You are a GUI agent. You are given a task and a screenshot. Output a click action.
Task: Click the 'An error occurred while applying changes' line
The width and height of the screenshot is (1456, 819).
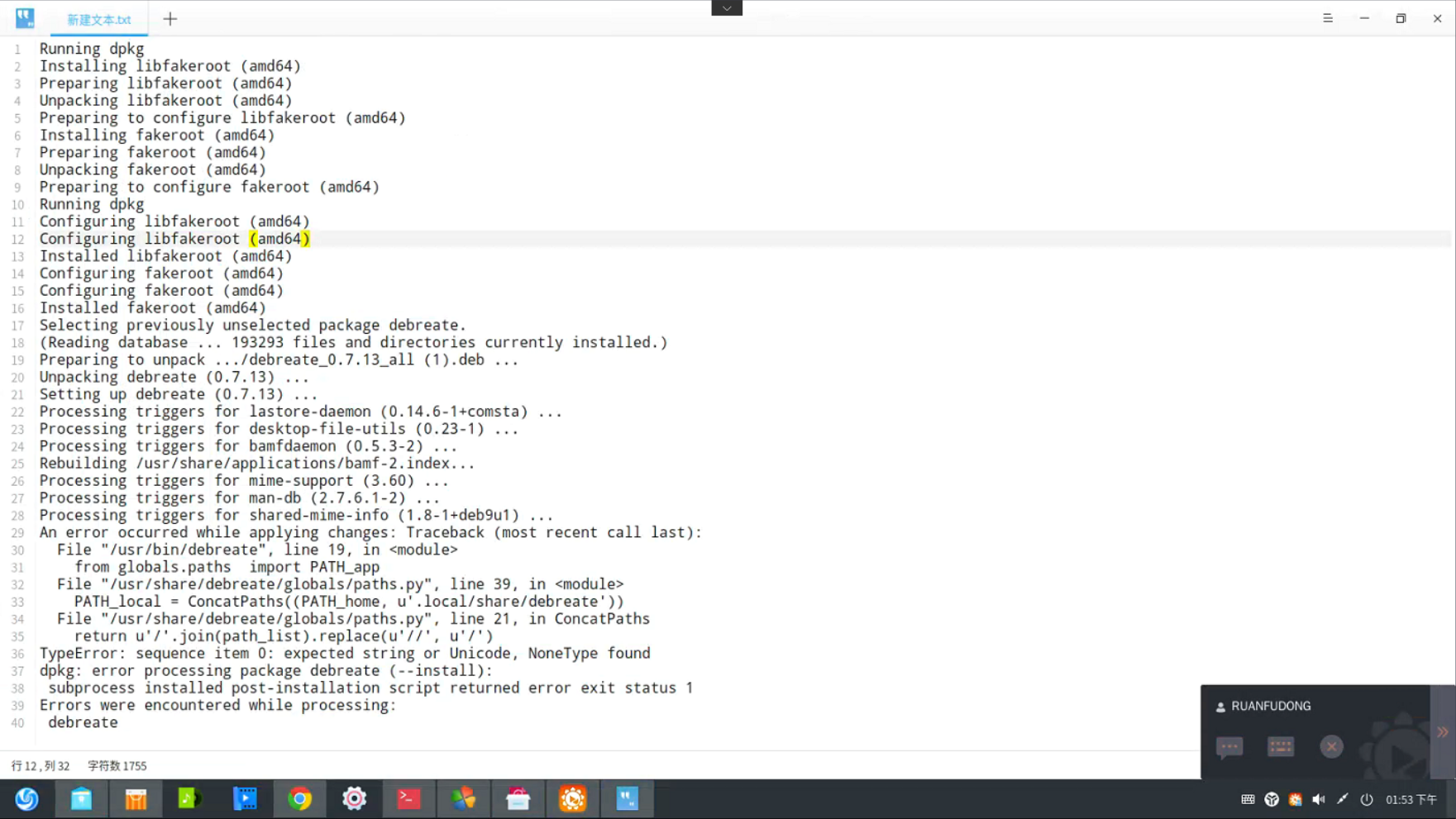pyautogui.click(x=370, y=533)
